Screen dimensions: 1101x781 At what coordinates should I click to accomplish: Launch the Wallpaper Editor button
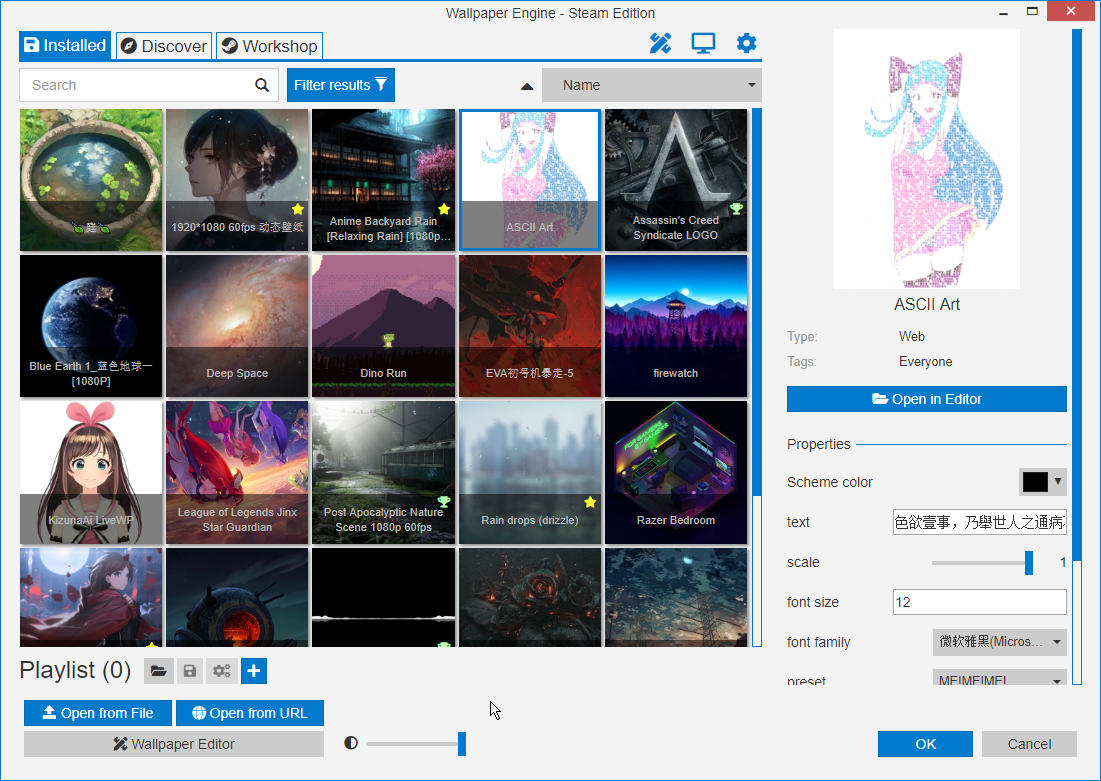tap(173, 744)
